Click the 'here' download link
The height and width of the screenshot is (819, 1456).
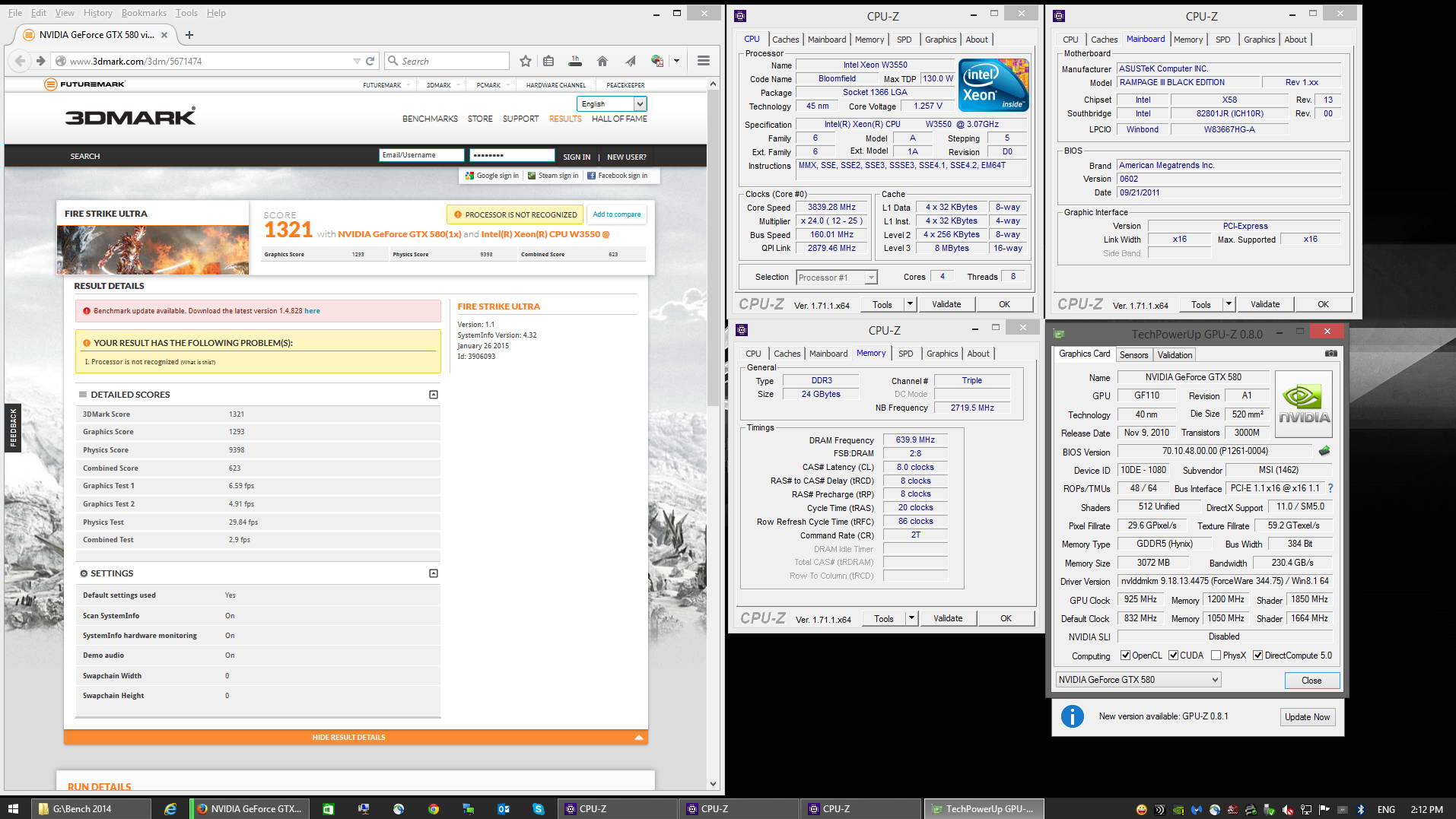312,311
